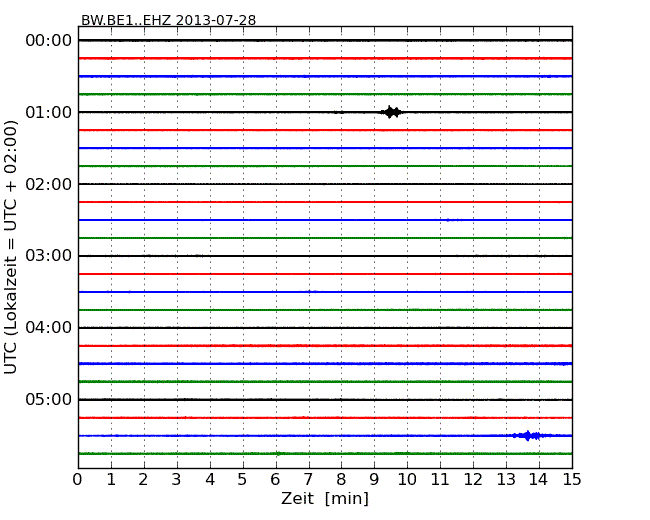Click the 05:00 time label
Image resolution: width=650 pixels, height=520 pixels.
click(x=49, y=399)
